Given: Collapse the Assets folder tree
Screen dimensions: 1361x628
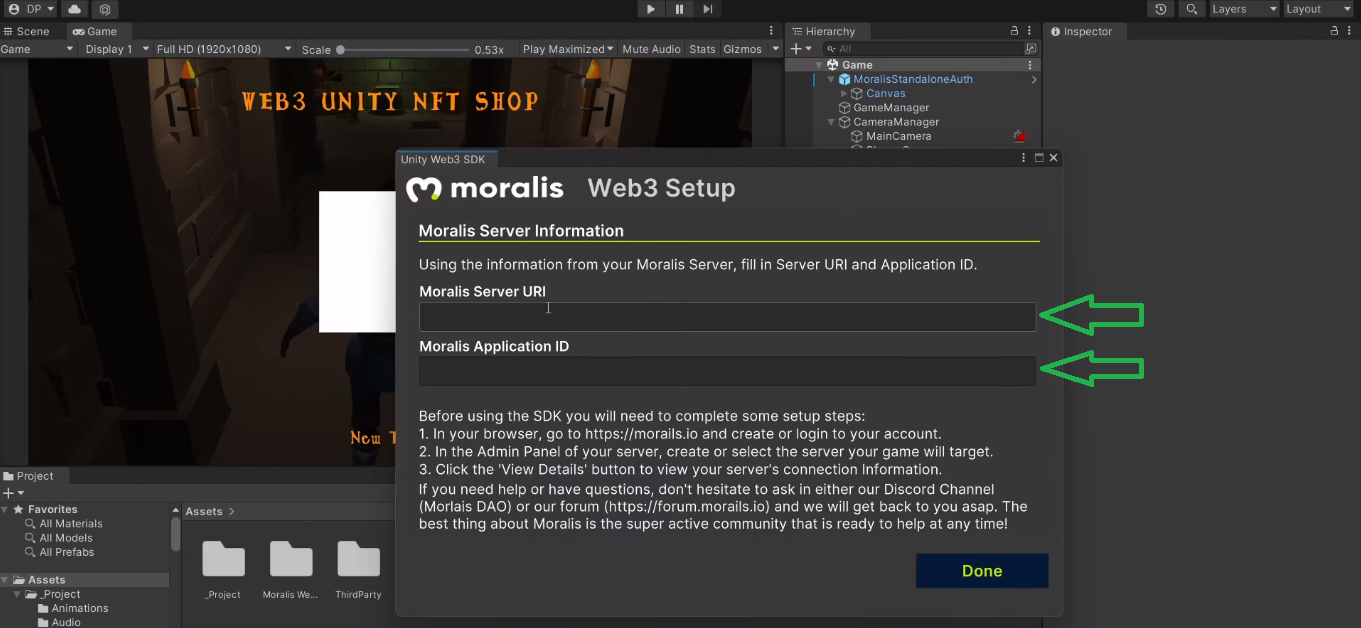Looking at the screenshot, I should pyautogui.click(x=6, y=580).
